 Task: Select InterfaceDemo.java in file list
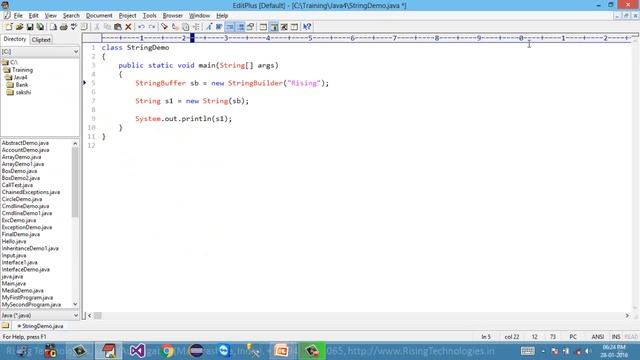point(26,269)
